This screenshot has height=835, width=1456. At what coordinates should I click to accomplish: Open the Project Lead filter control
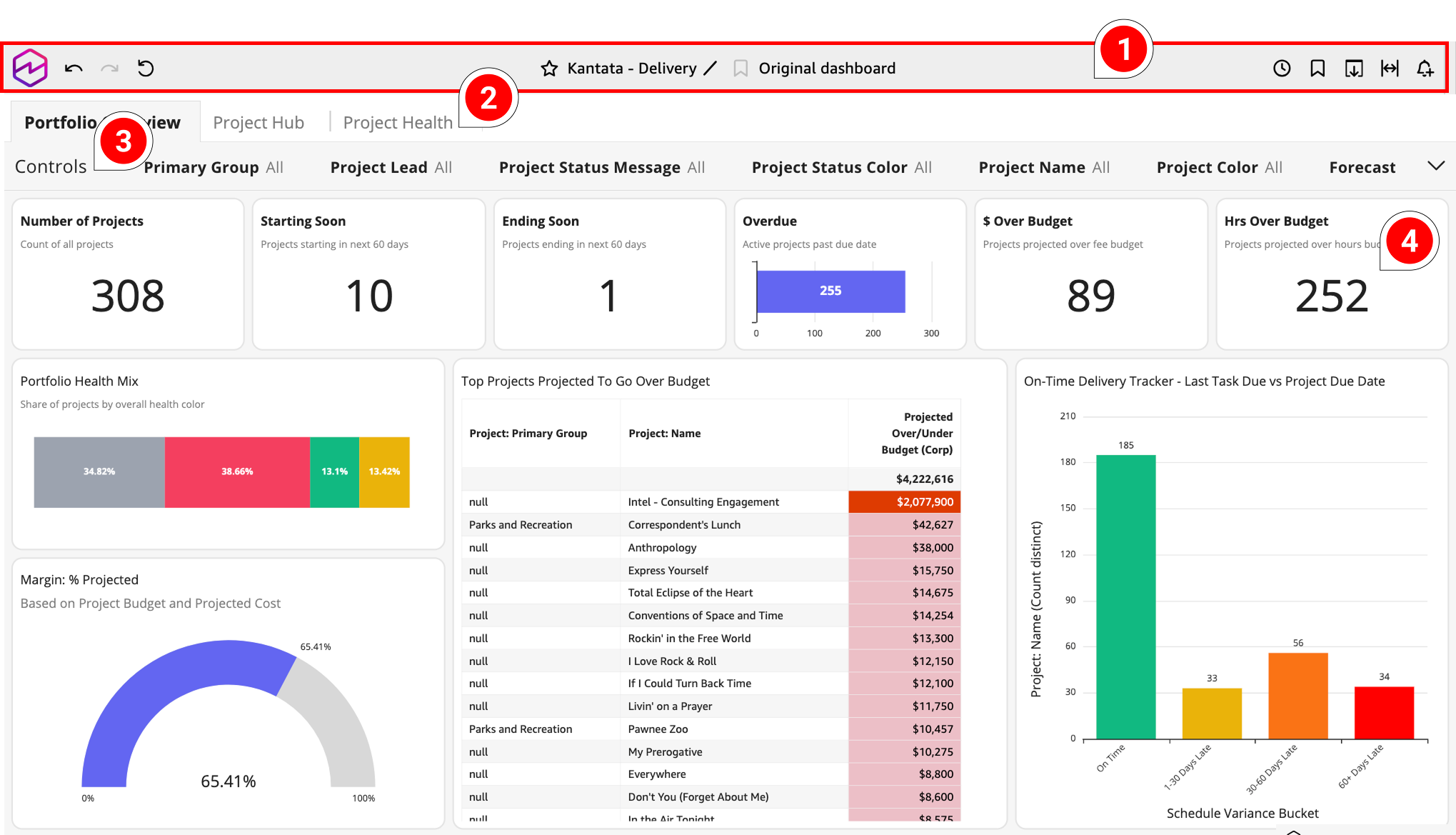(x=391, y=167)
